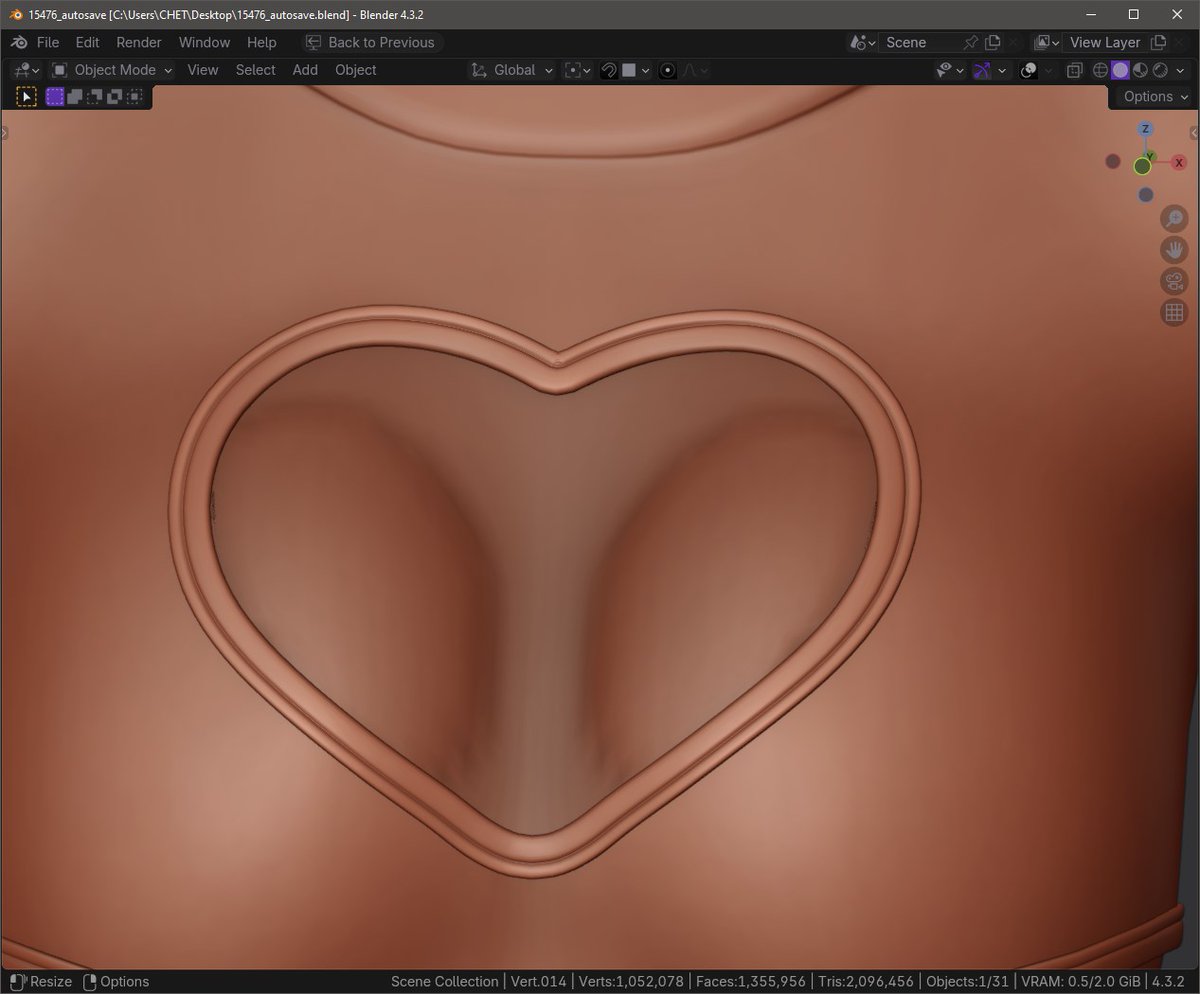Choose the intersect selection mode
The image size is (1200, 994).
pyautogui.click(x=134, y=97)
